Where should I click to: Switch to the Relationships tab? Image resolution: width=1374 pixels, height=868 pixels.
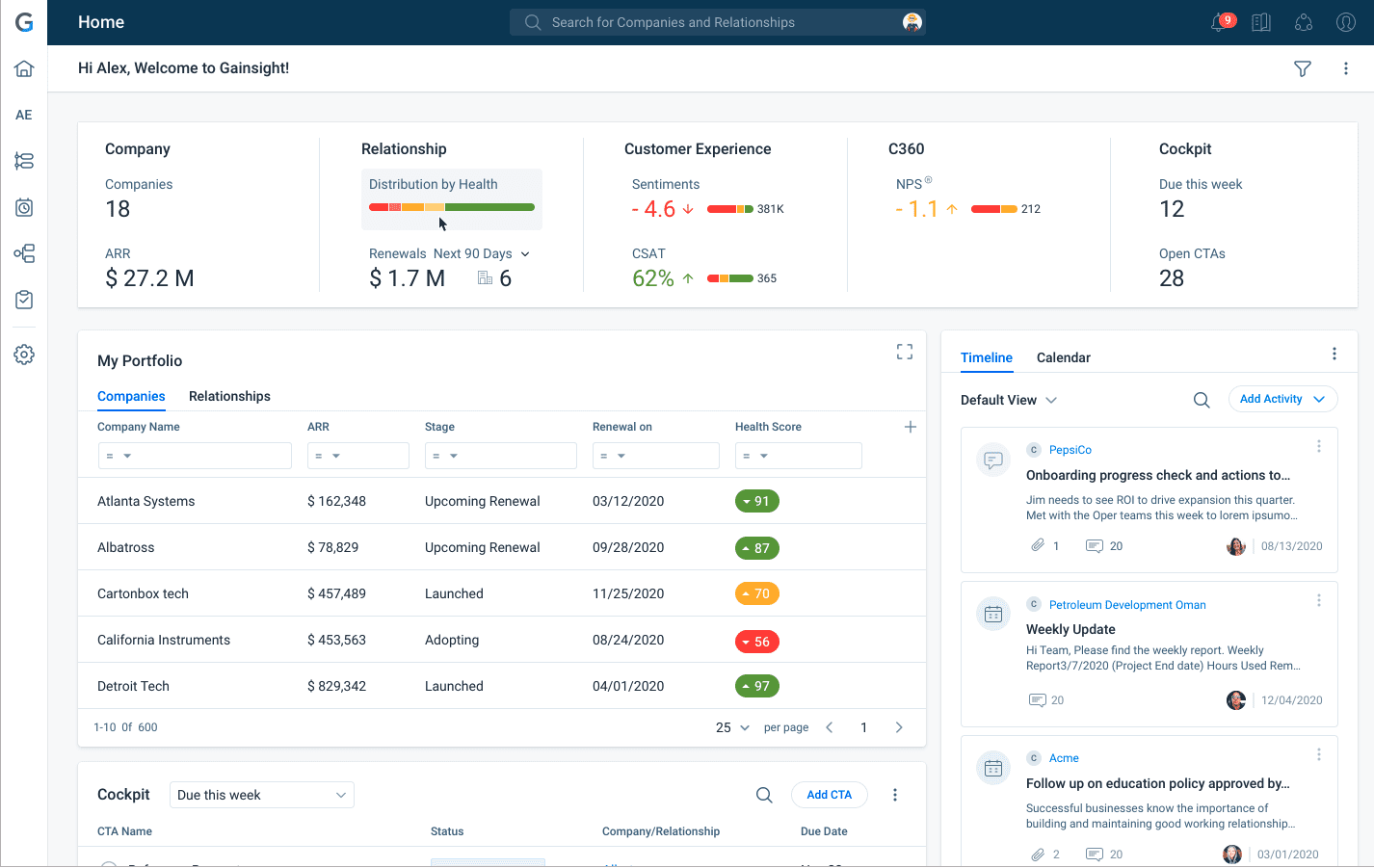[229, 396]
